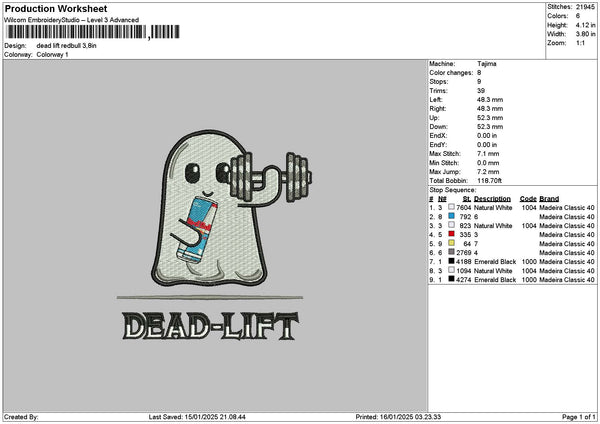Click the Zoom value "1:1"
Image resolution: width=600 pixels, height=424 pixels.
tap(580, 43)
